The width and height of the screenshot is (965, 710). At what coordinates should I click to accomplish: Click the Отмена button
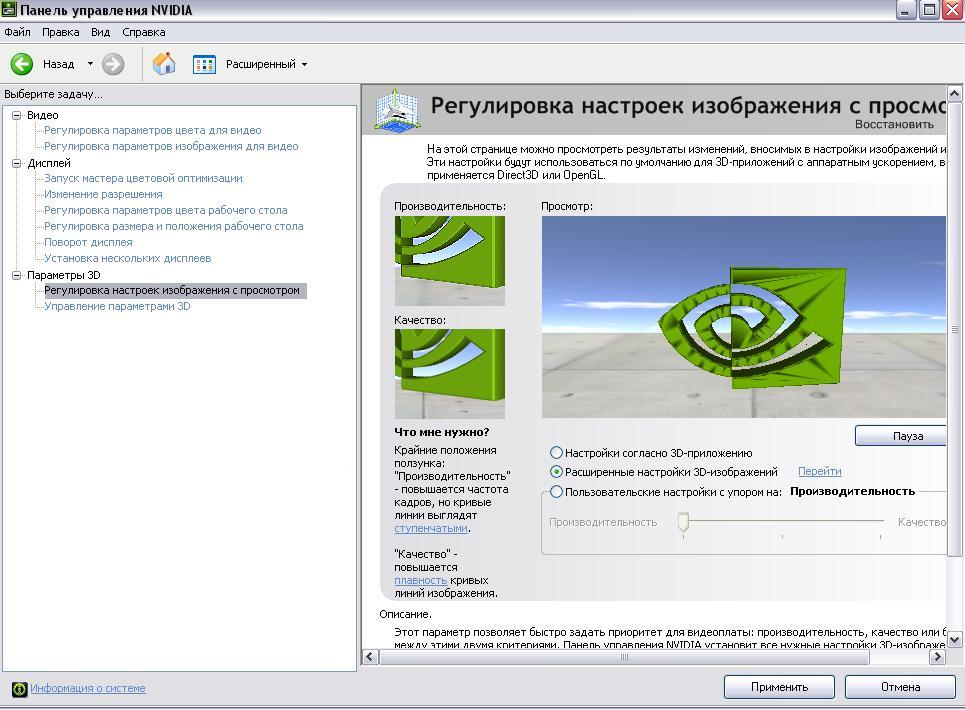[x=900, y=687]
